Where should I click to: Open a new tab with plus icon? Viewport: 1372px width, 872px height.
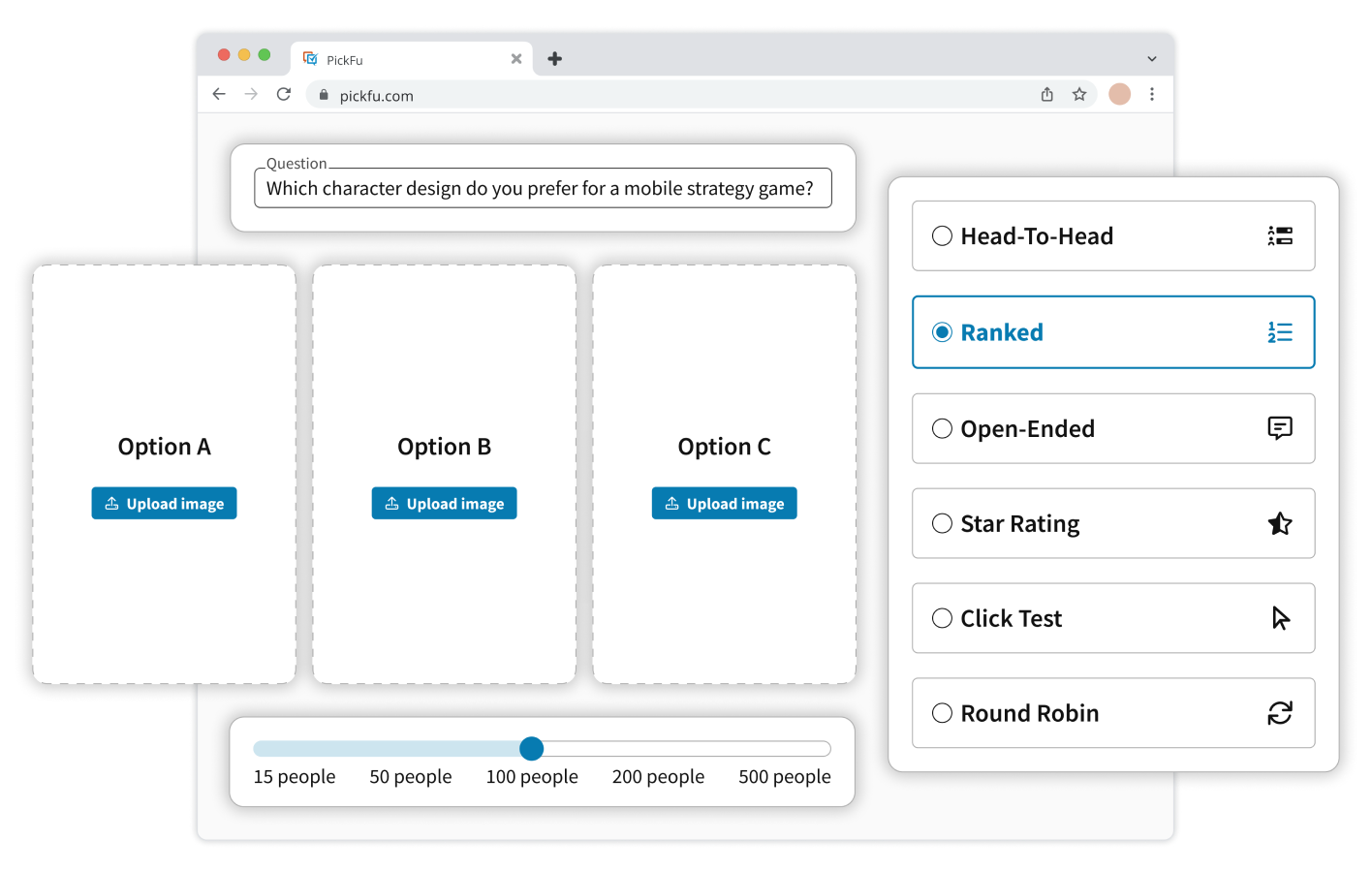[x=555, y=59]
